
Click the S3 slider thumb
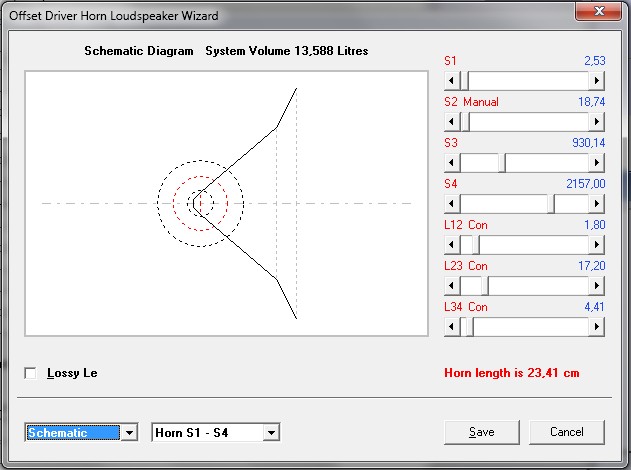click(x=502, y=163)
